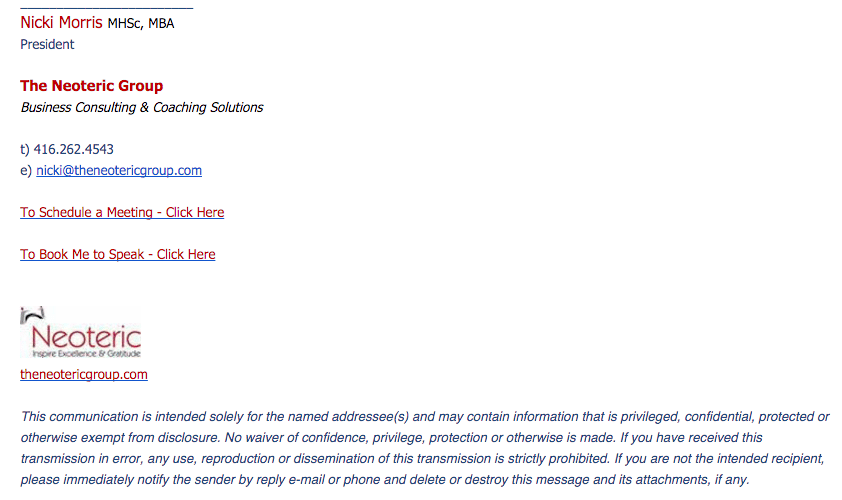
Task: Select the 'MHSc, MBA' credentials text
Action: (141, 24)
